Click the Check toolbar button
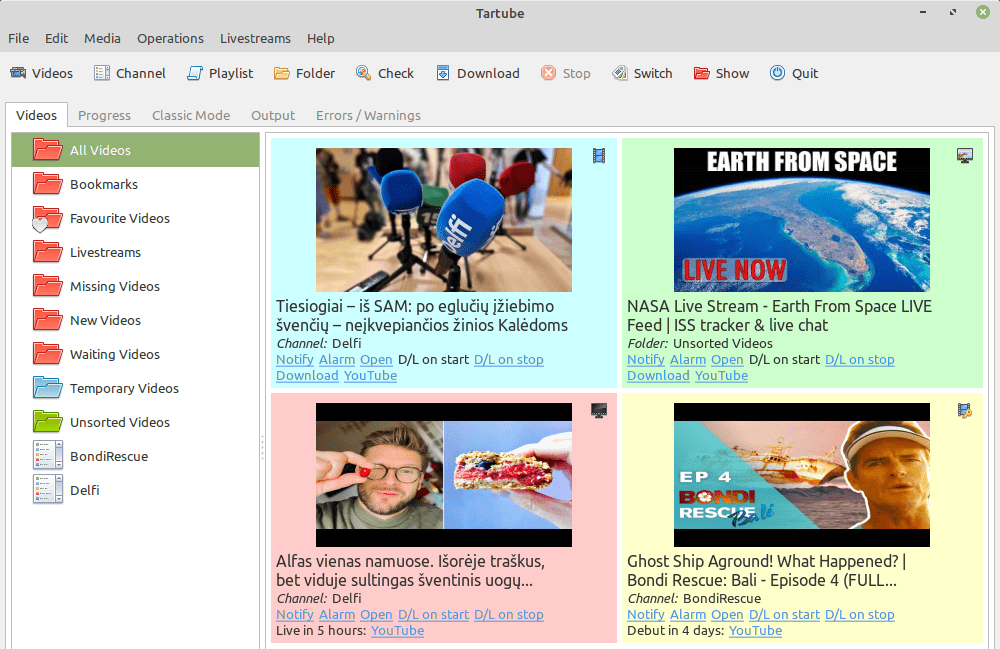 click(384, 73)
